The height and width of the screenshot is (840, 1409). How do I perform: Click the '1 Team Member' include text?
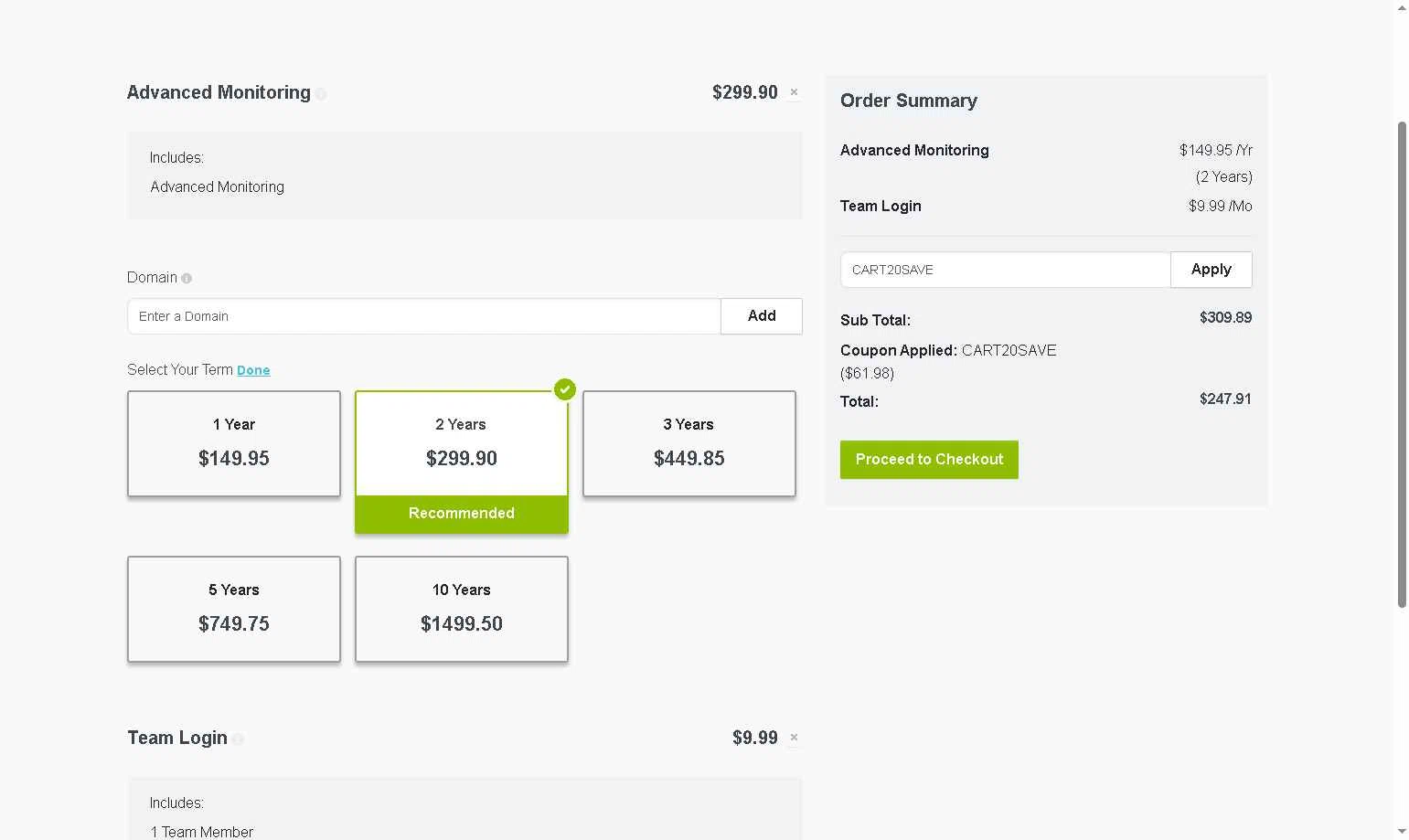coord(202,832)
